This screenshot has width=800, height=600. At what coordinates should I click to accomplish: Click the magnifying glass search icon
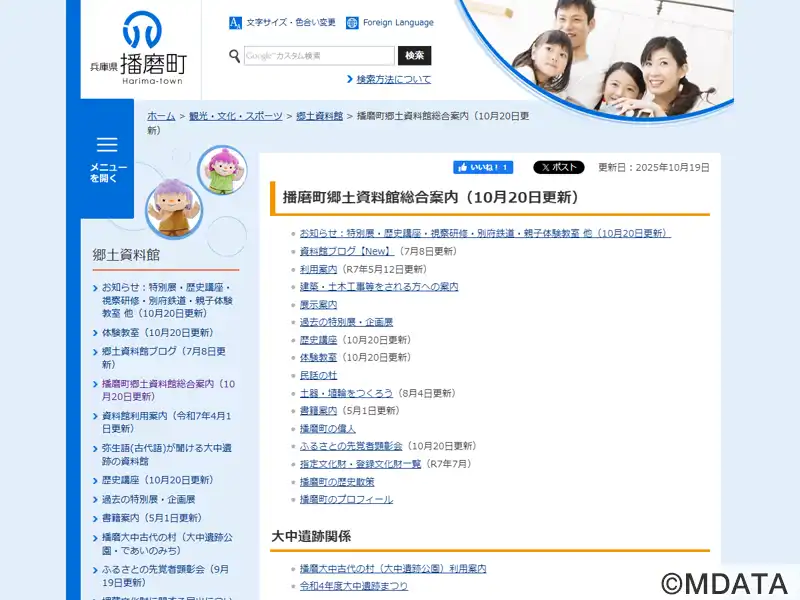click(235, 56)
